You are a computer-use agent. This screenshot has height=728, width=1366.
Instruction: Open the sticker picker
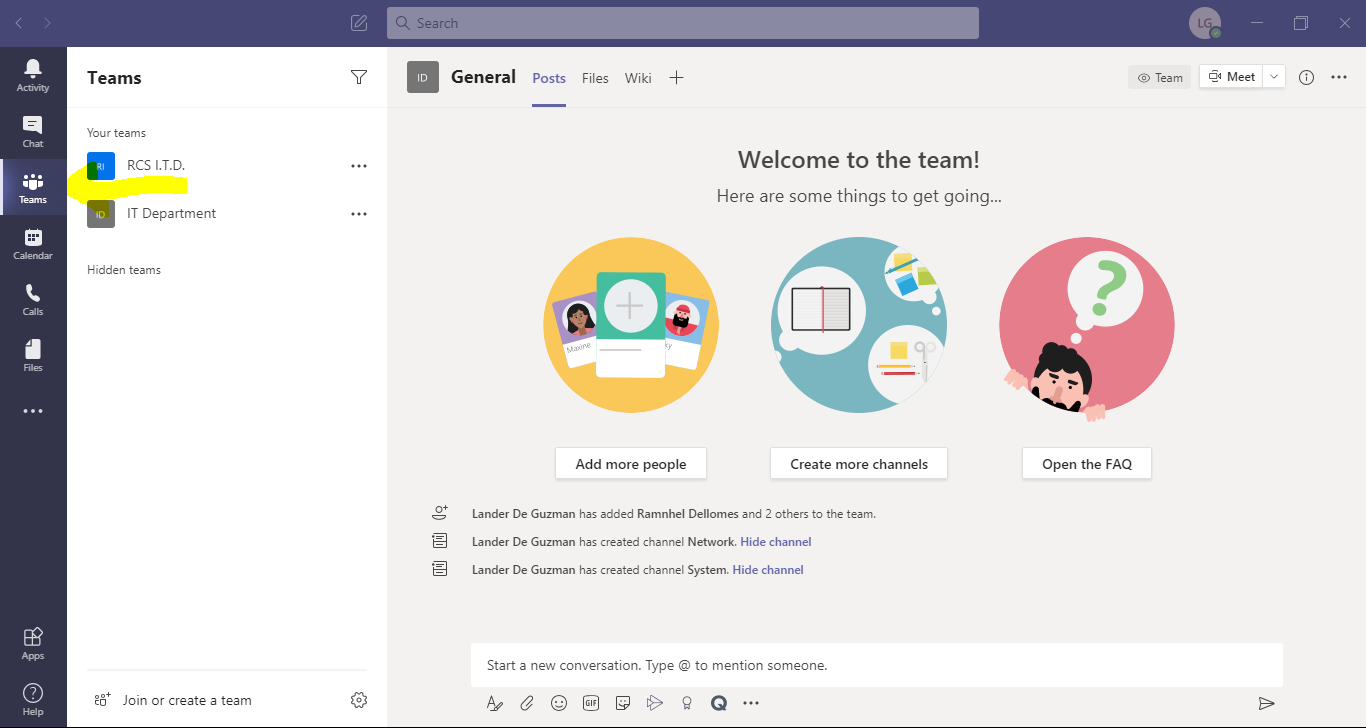tap(623, 703)
